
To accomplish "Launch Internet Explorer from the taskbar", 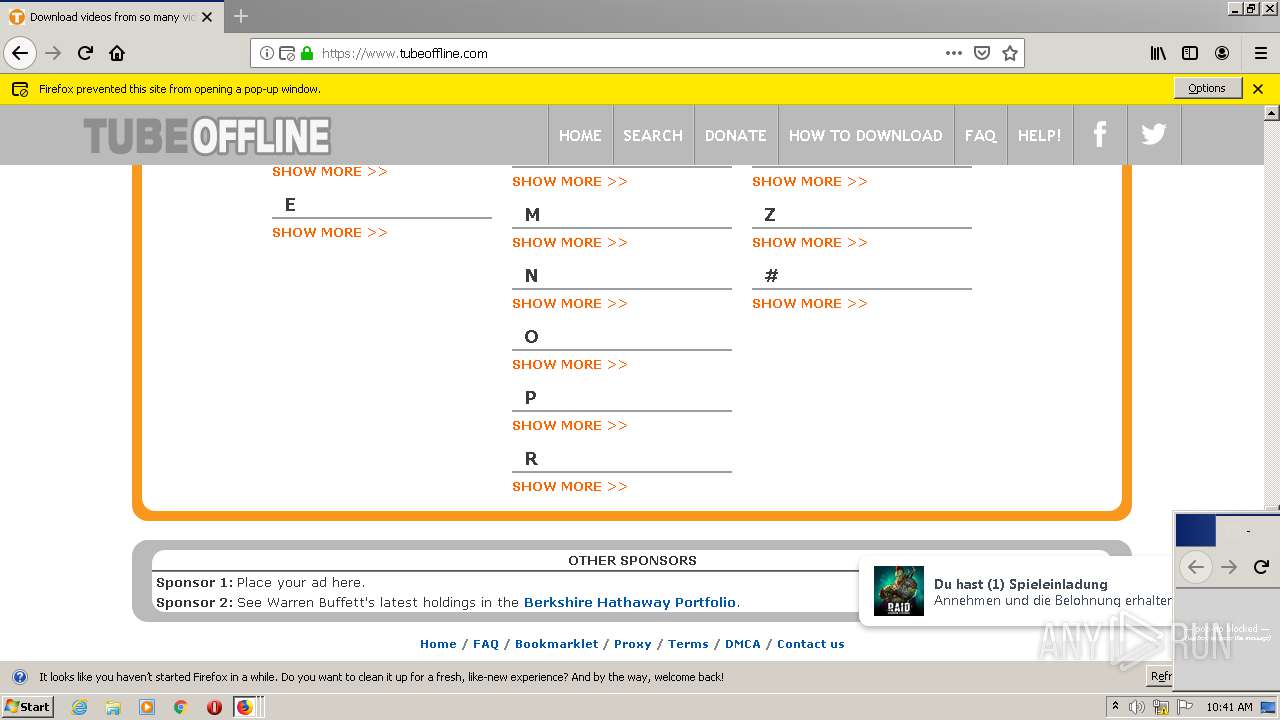I will tap(79, 707).
